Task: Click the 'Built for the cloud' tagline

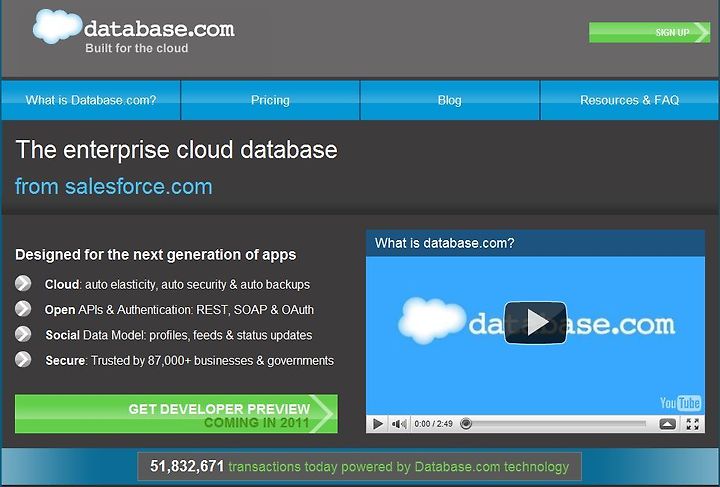Action: coord(137,48)
